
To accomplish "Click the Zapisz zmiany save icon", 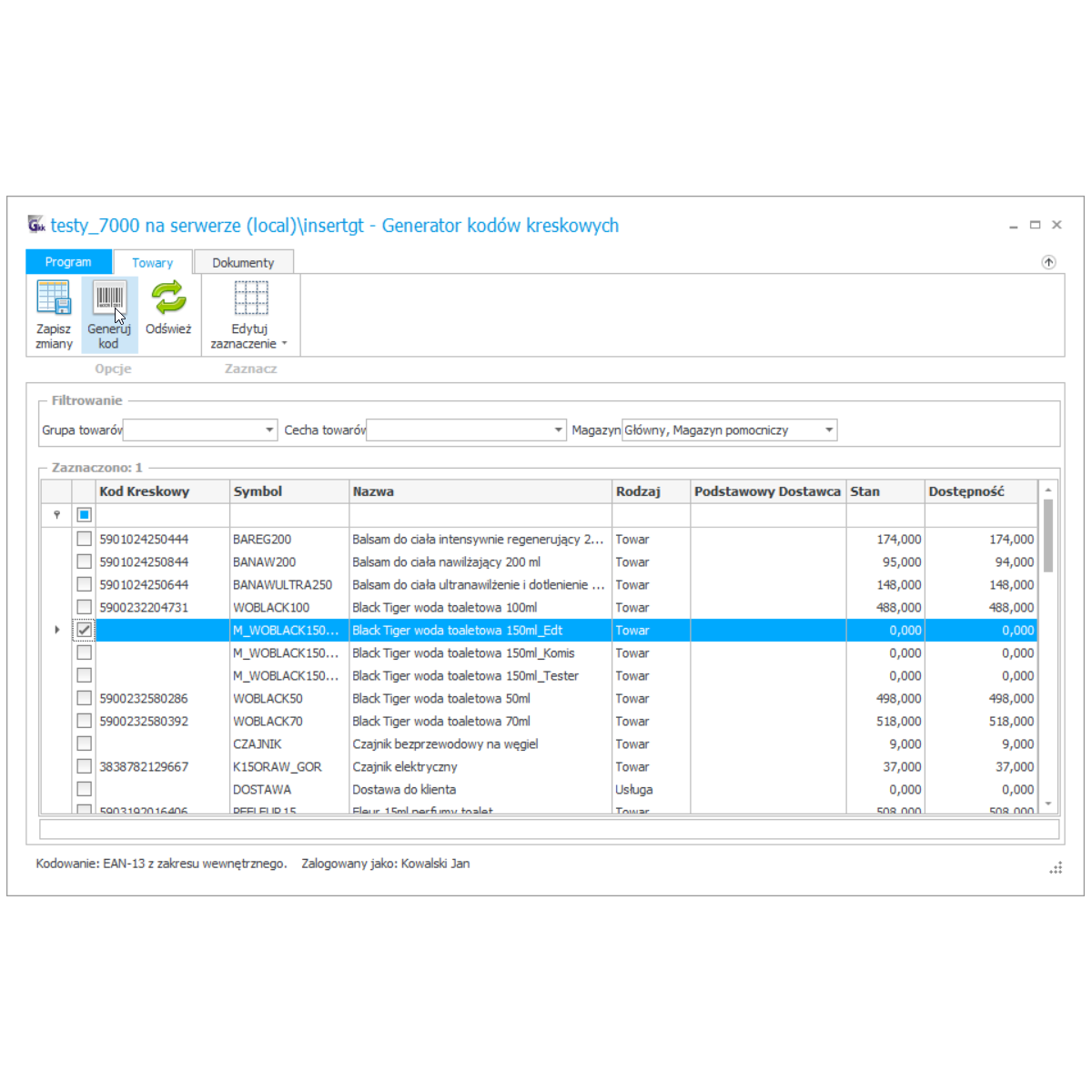I will [x=54, y=299].
